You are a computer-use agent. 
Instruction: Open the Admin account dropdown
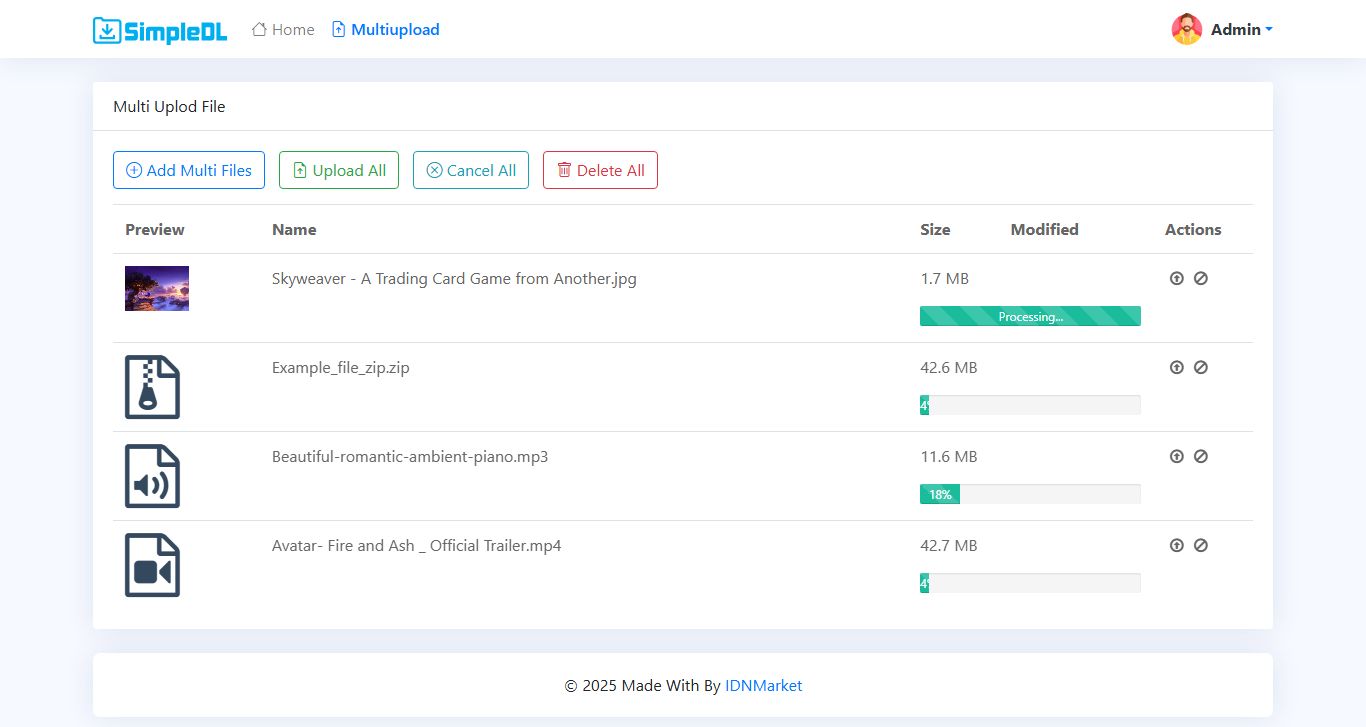1222,30
